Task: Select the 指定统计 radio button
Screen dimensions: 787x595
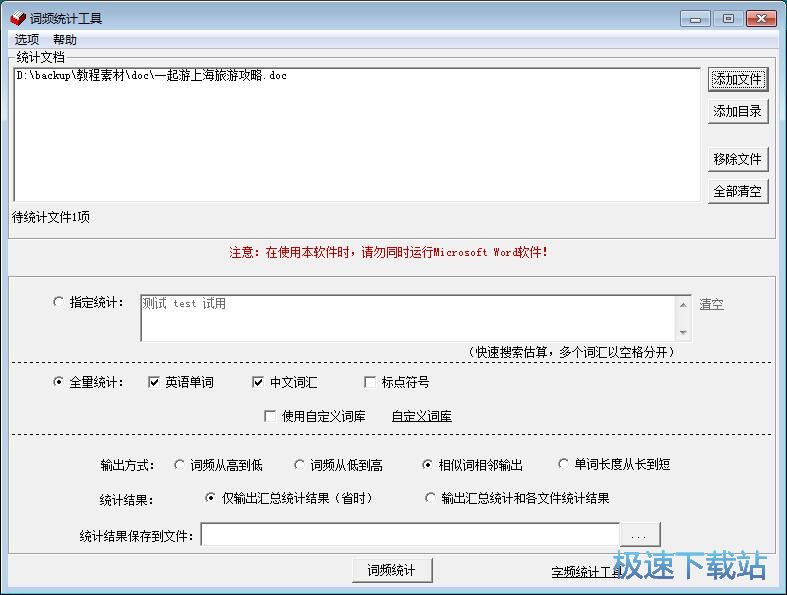Action: coord(58,302)
